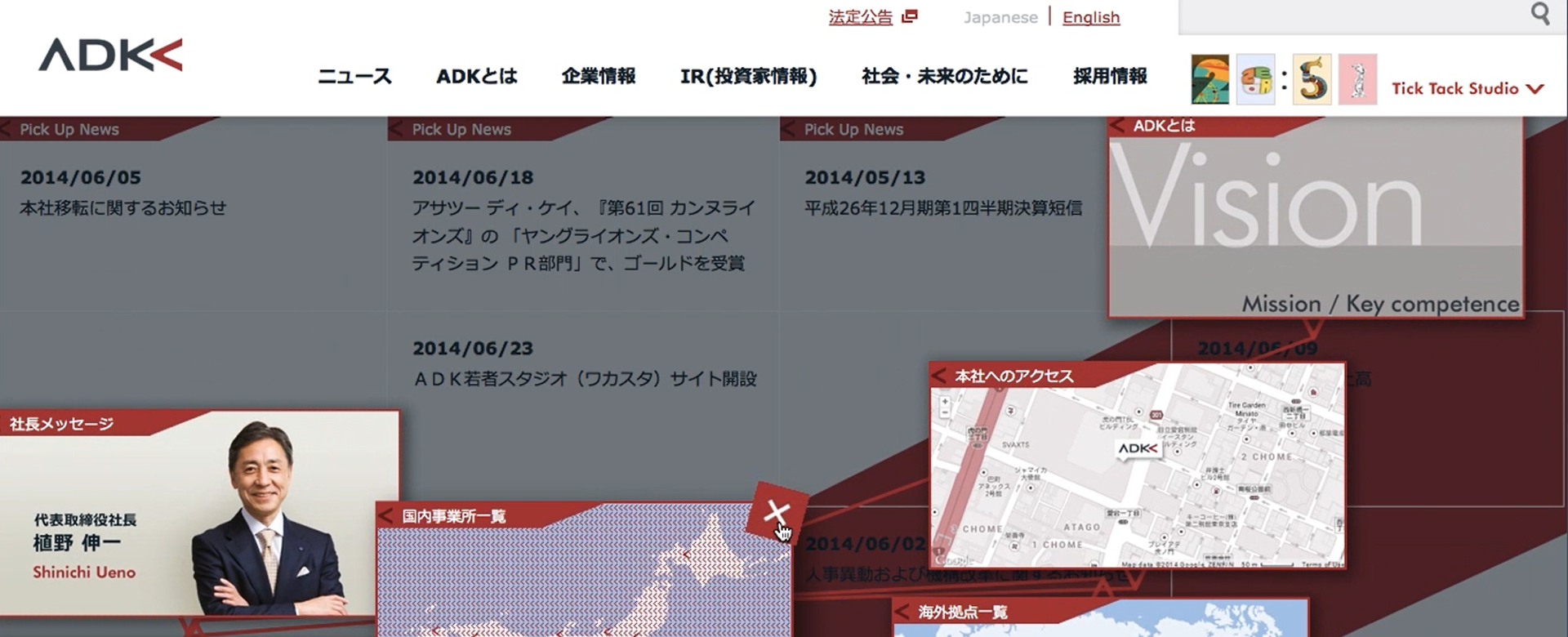Open the Vision ADKとは card

(x=1316, y=217)
